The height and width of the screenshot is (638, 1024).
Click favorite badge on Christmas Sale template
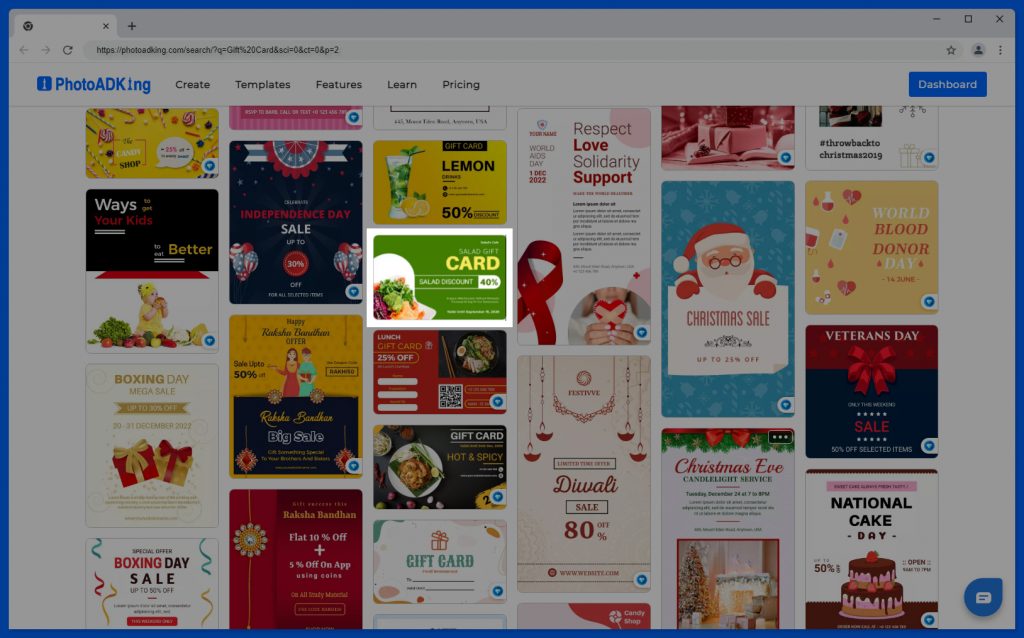[x=786, y=405]
